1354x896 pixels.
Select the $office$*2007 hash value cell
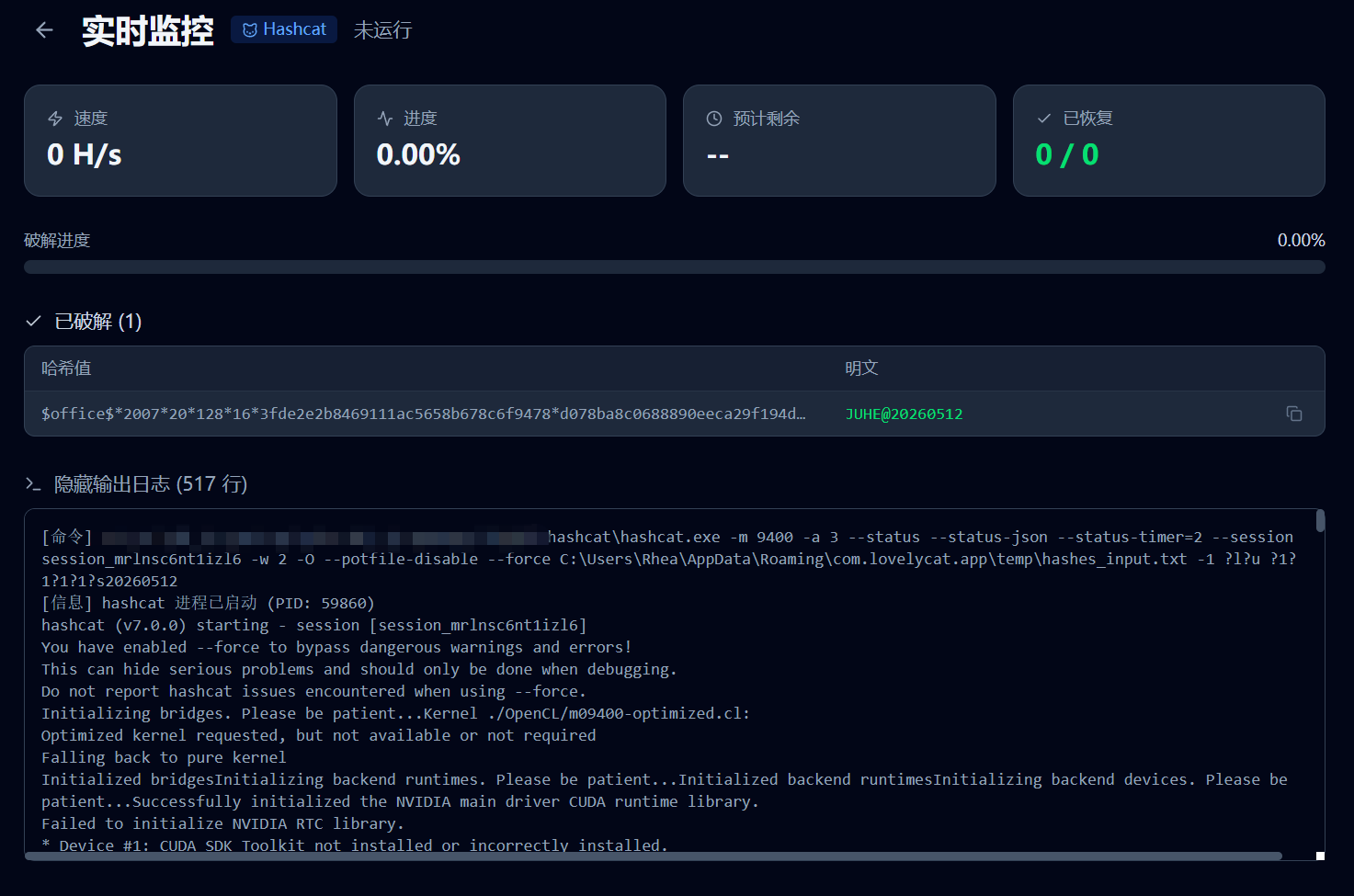[x=424, y=414]
